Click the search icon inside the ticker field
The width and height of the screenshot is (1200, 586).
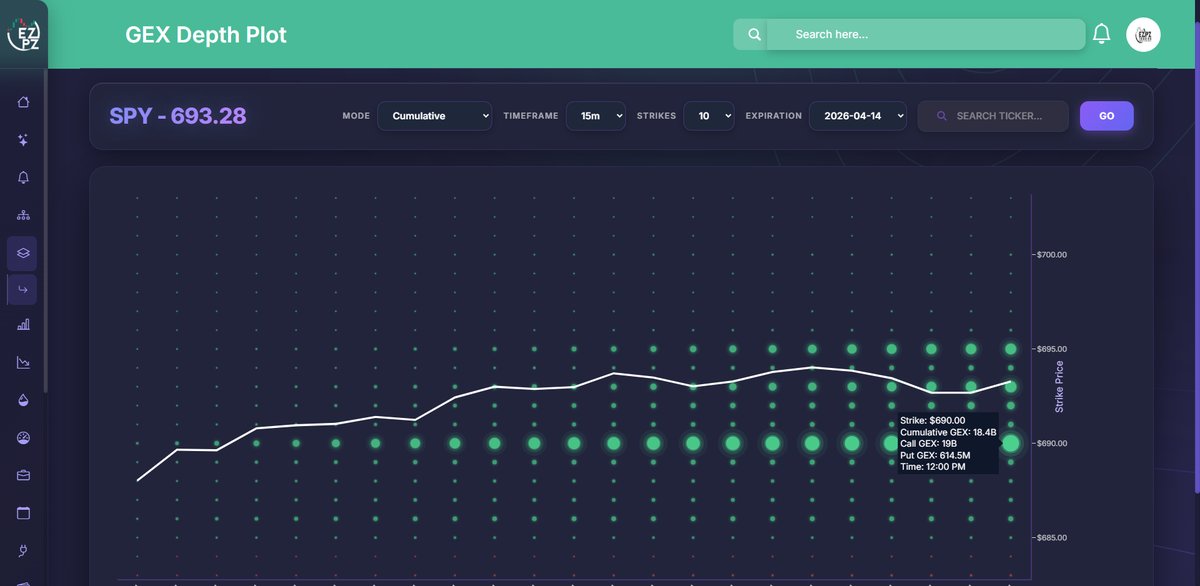tap(941, 116)
